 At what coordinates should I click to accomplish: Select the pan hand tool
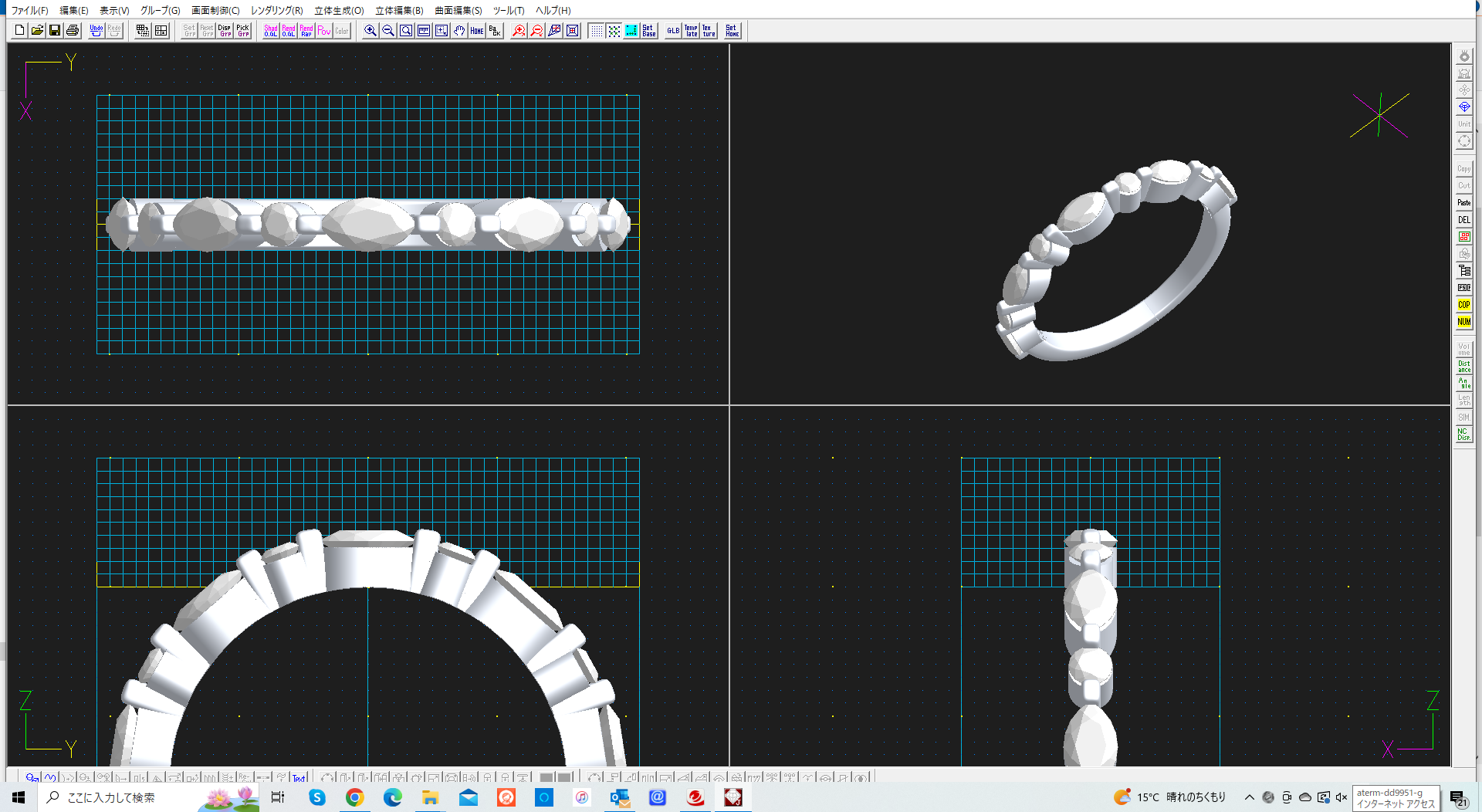[458, 31]
